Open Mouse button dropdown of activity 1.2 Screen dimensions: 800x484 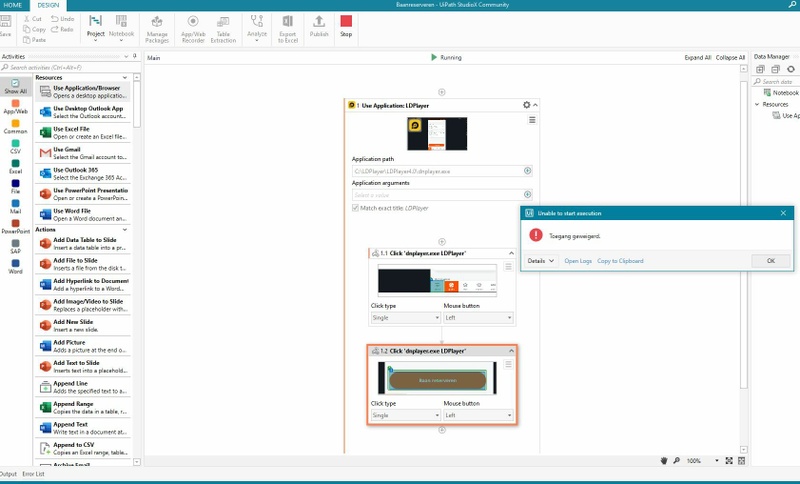click(x=478, y=415)
